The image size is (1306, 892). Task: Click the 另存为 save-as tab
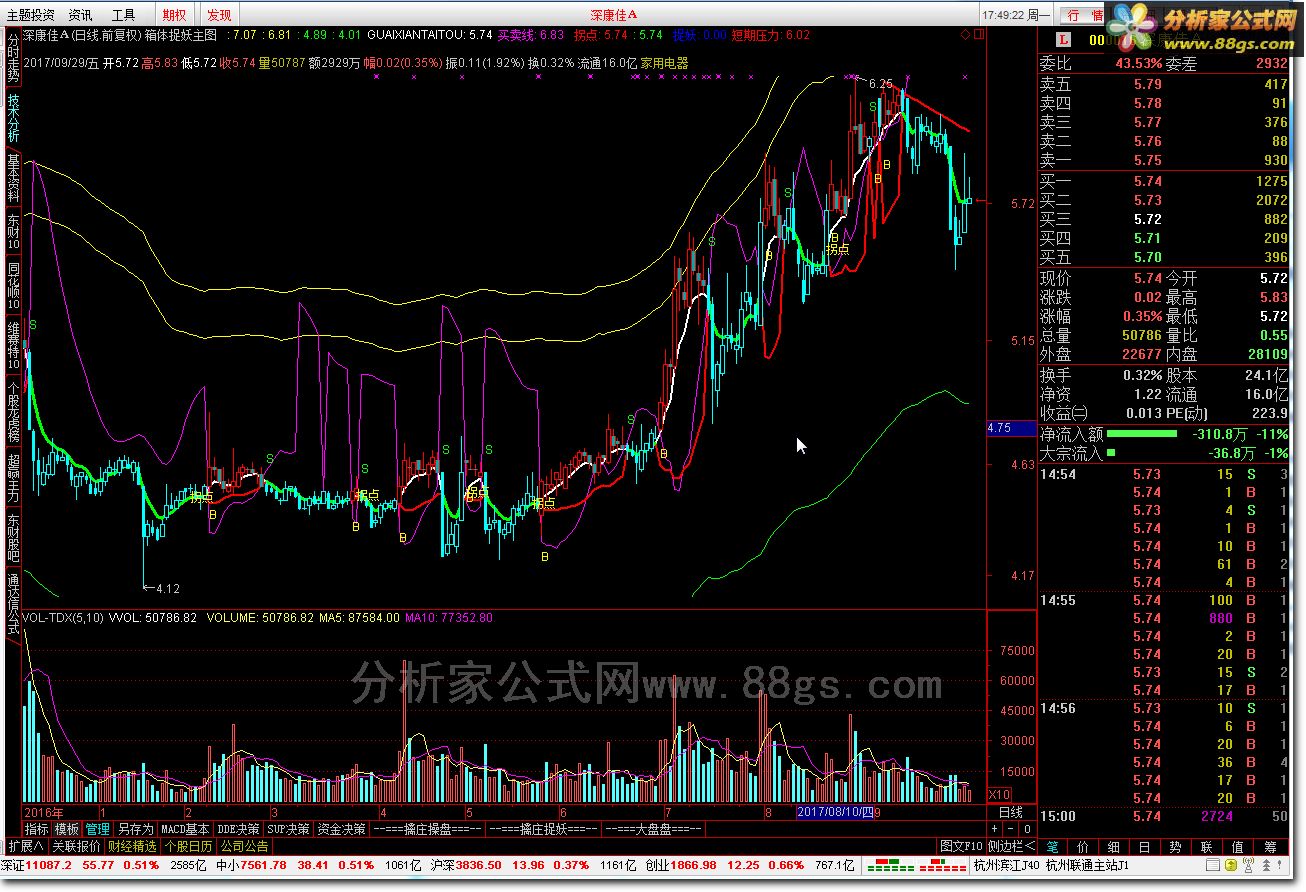135,829
